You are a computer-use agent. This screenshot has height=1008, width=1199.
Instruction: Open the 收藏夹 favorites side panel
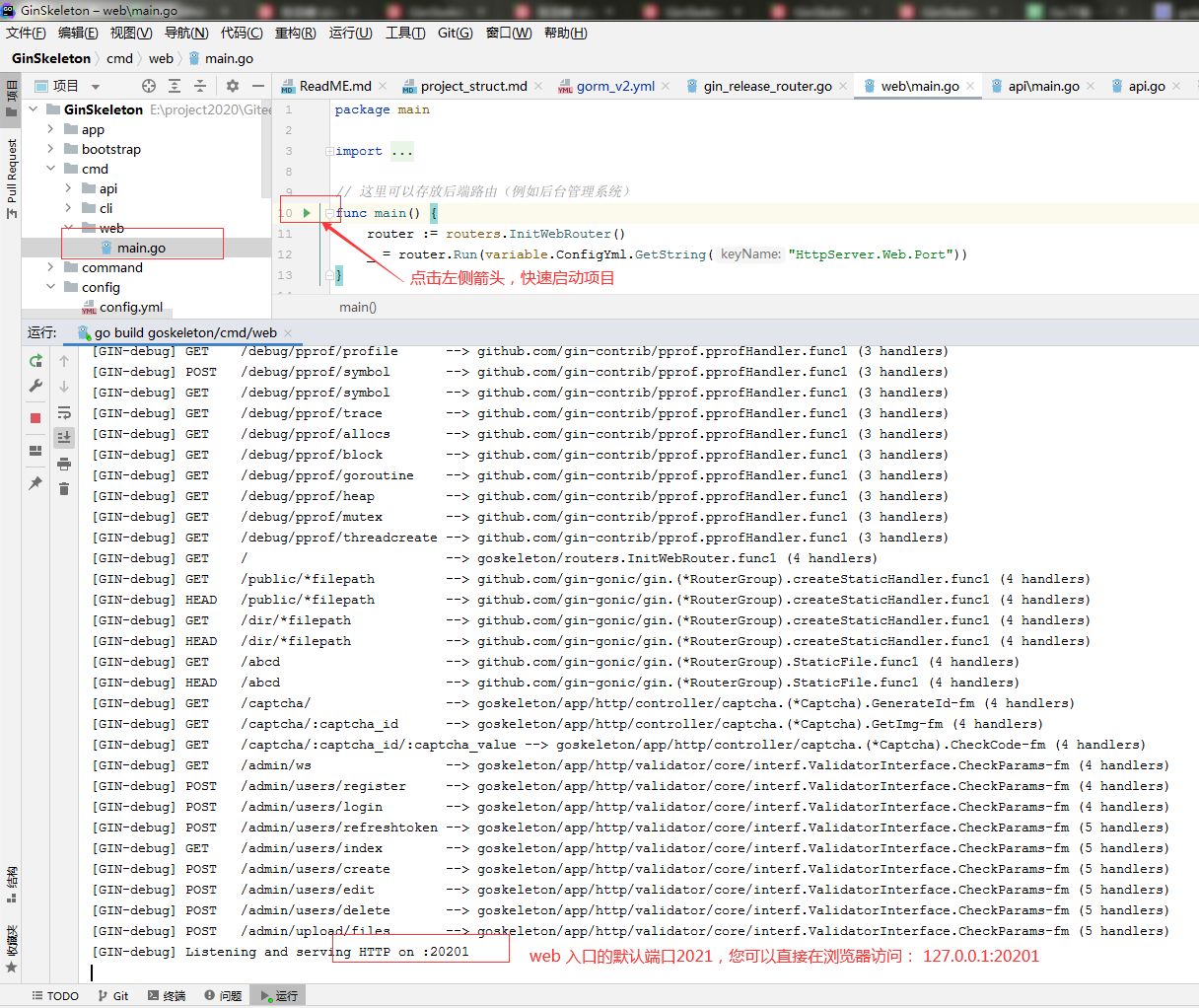(11, 947)
